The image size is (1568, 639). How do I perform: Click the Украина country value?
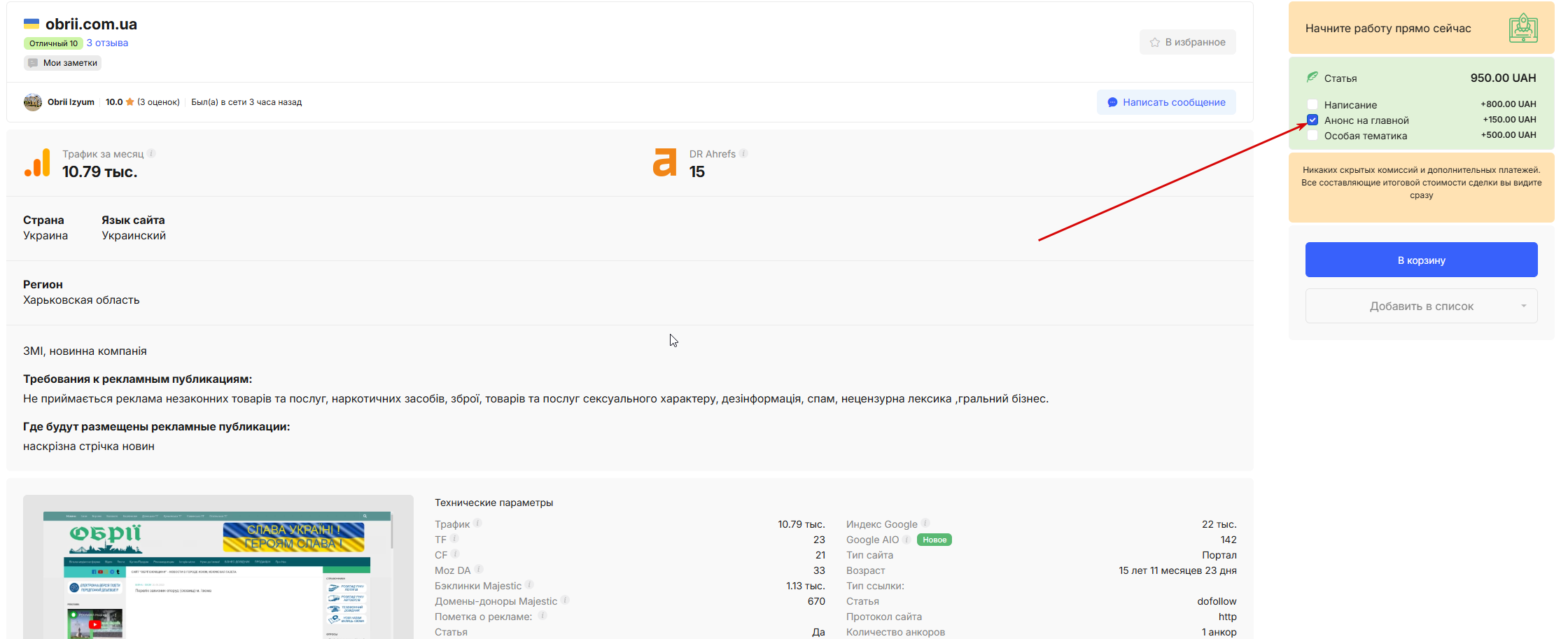45,235
